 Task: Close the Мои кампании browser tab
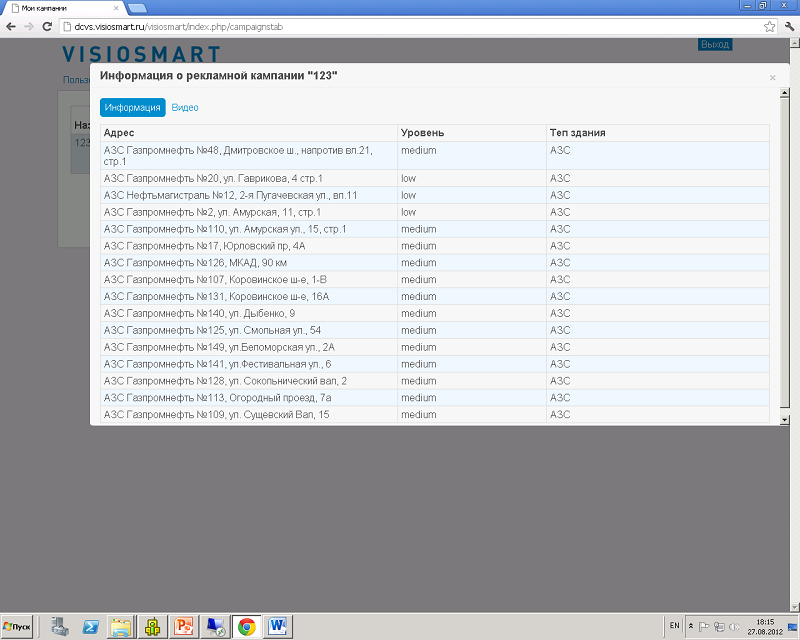(x=116, y=8)
